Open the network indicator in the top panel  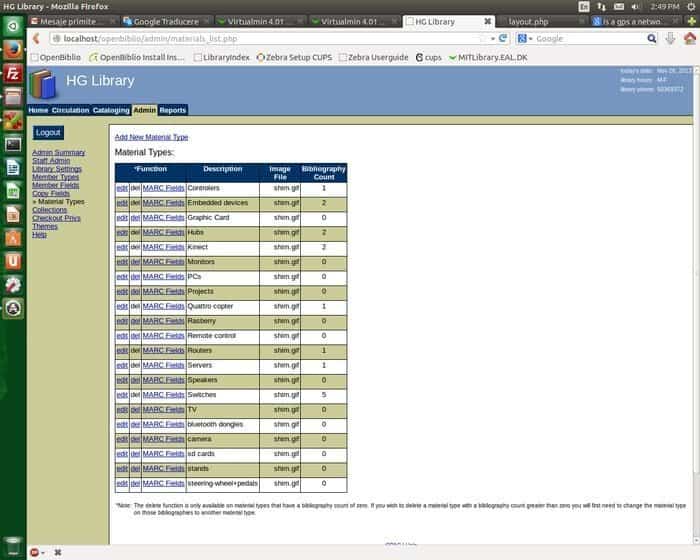point(601,6)
